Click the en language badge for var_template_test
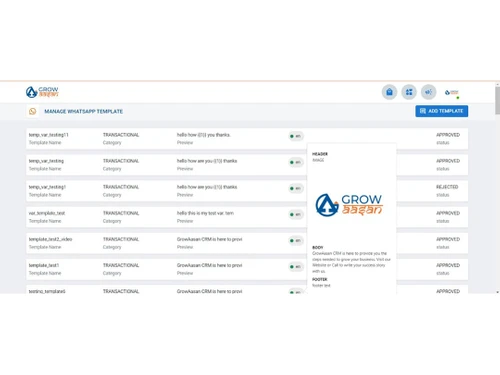 coord(296,214)
